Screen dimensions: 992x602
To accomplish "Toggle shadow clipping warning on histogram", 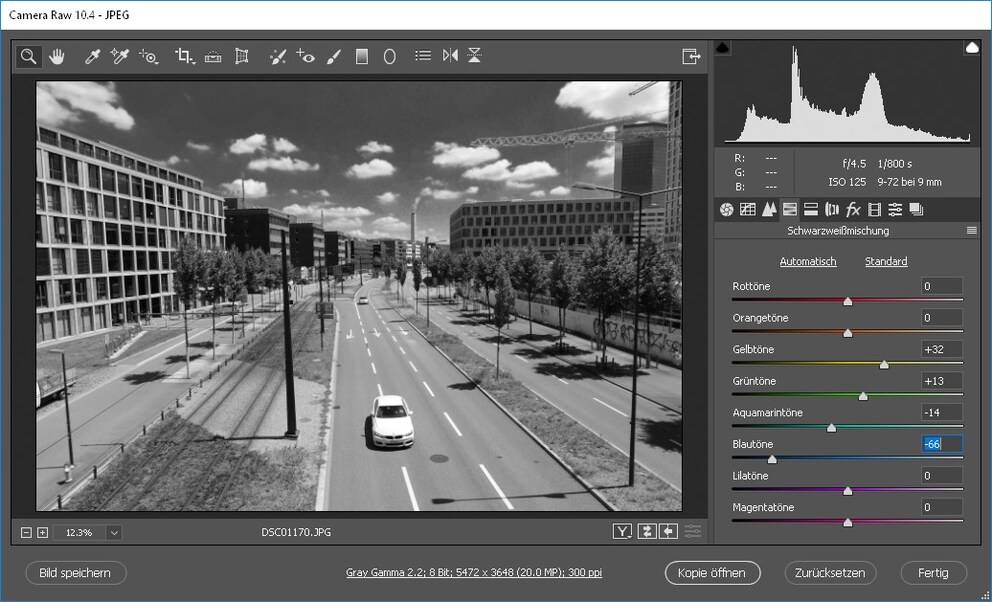I will click(722, 47).
